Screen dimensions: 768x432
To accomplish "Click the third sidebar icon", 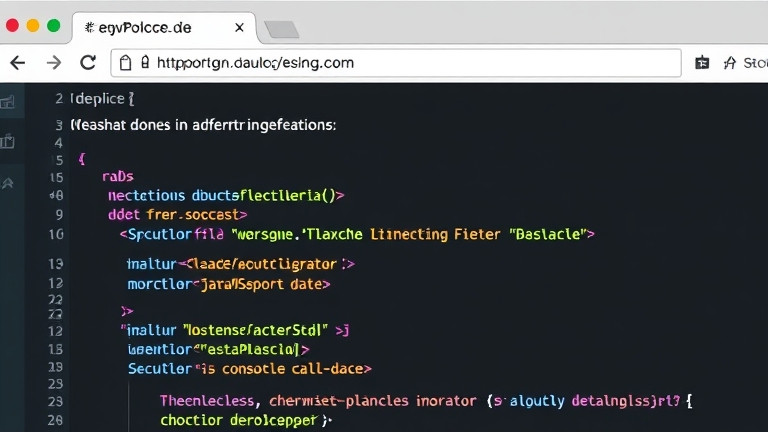I will click(7, 183).
